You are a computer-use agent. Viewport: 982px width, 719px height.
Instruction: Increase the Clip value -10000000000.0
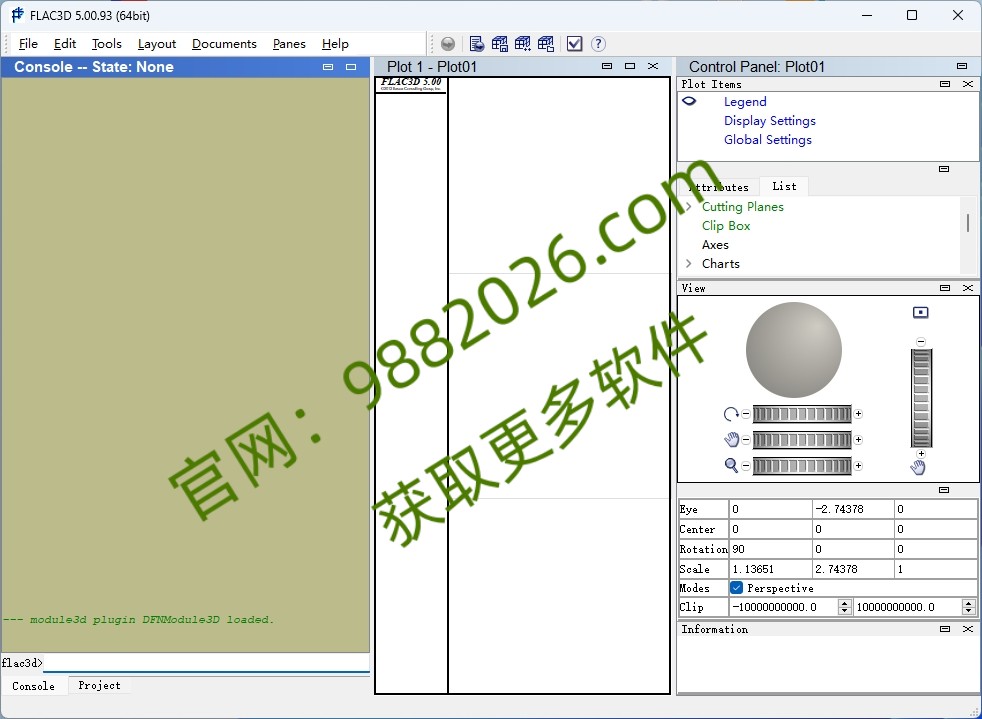[845, 603]
